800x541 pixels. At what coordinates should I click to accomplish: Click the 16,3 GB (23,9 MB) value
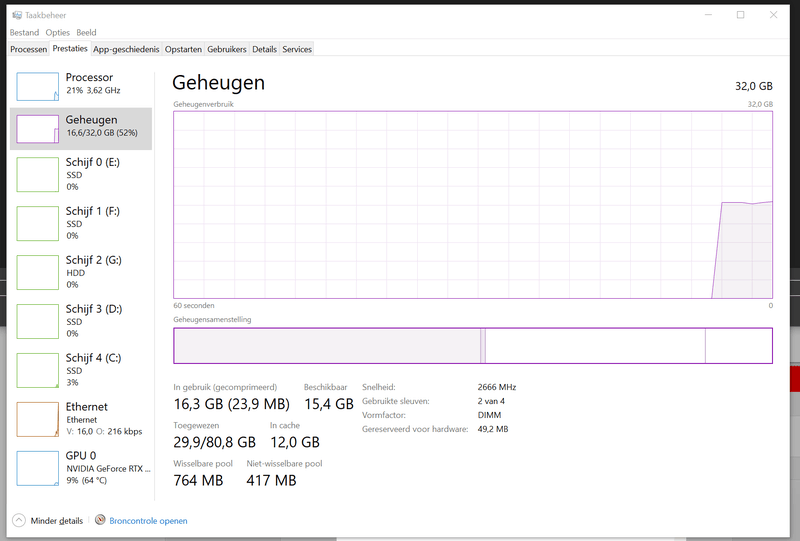pyautogui.click(x=232, y=404)
